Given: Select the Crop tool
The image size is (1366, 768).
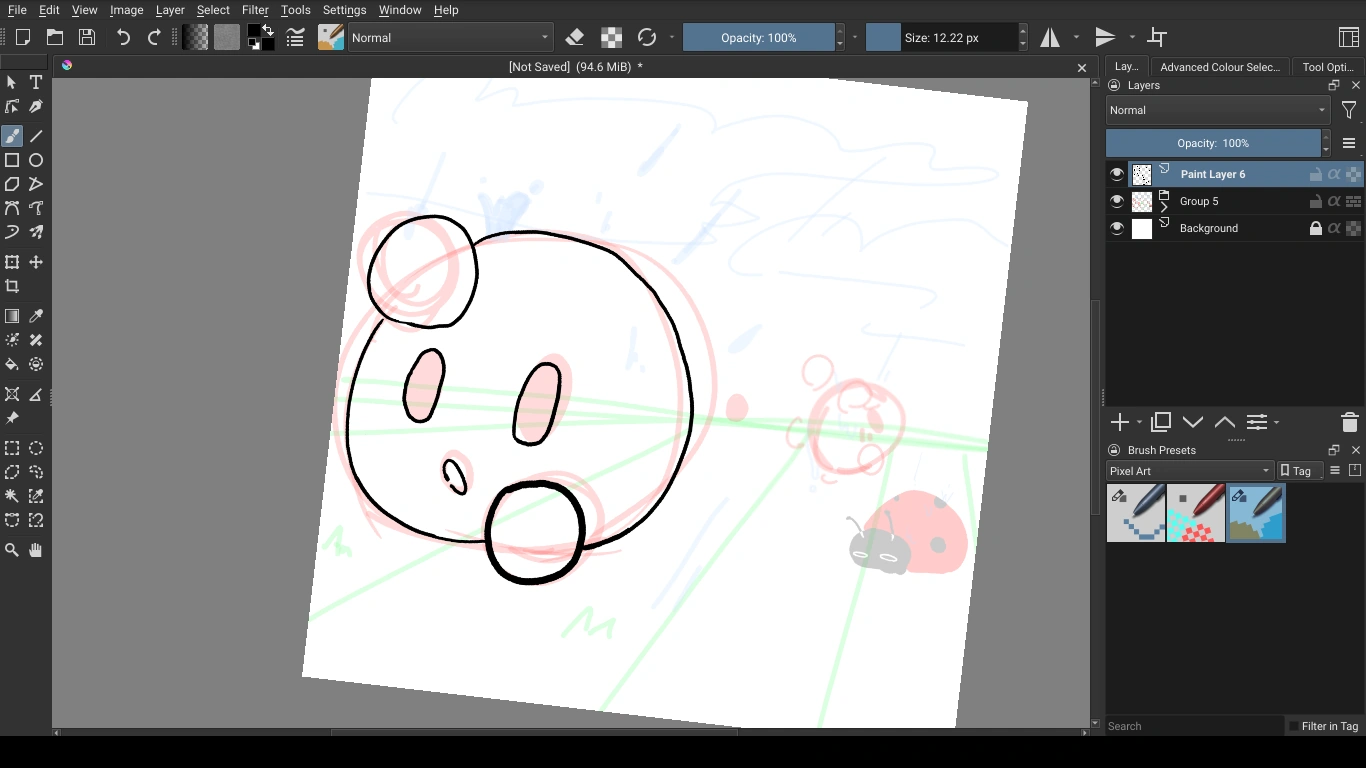Looking at the screenshot, I should point(12,286).
